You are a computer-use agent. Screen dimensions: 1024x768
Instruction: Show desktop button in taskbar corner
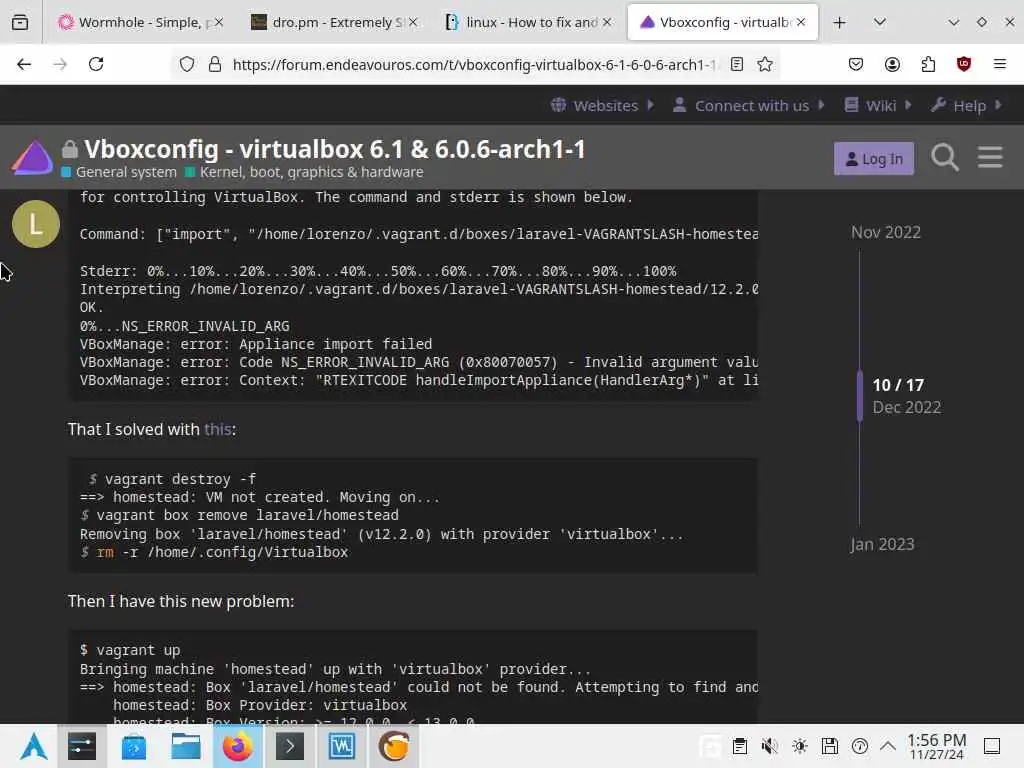[992, 746]
